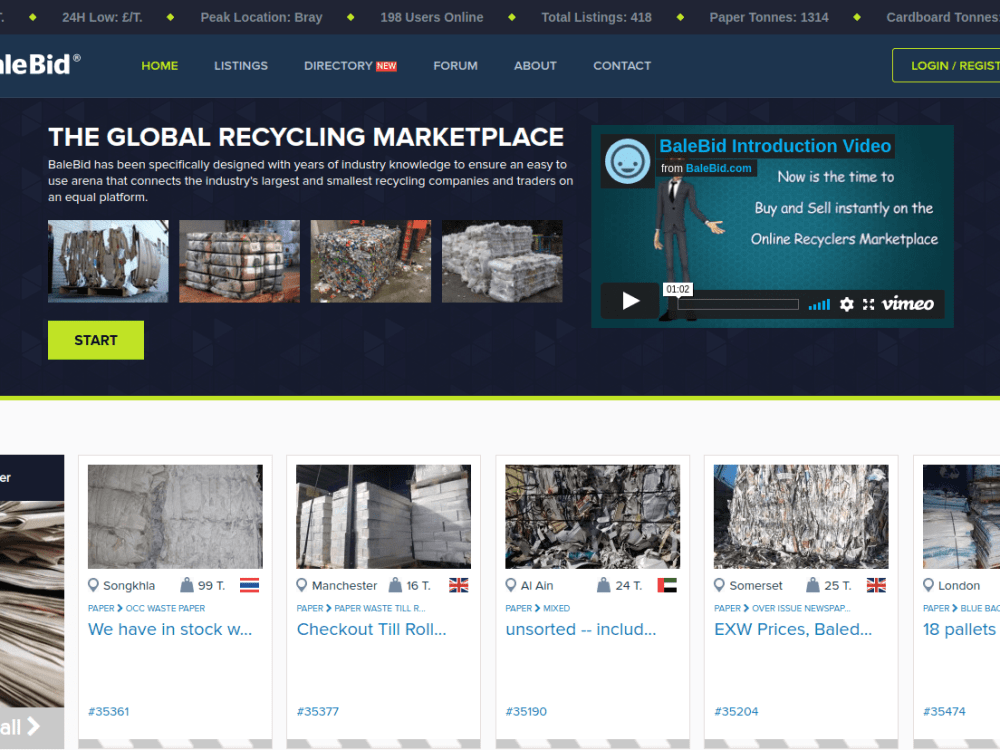Click the 'all' chevron arrow in the sidebar
1000x750 pixels.
33,726
